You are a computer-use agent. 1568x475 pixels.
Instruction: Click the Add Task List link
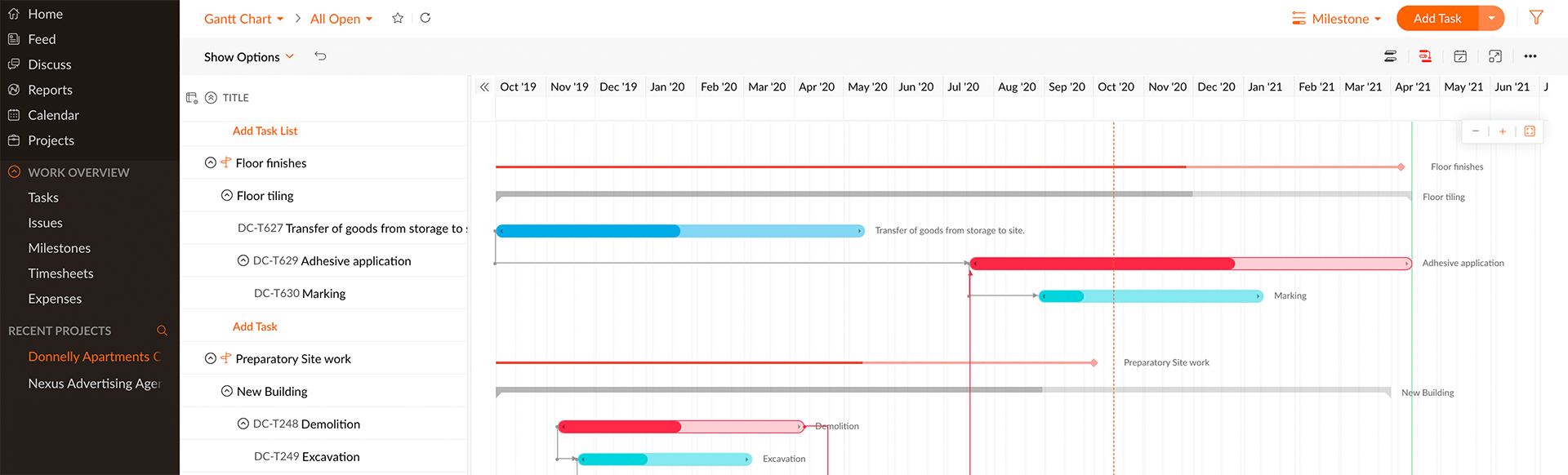click(265, 131)
